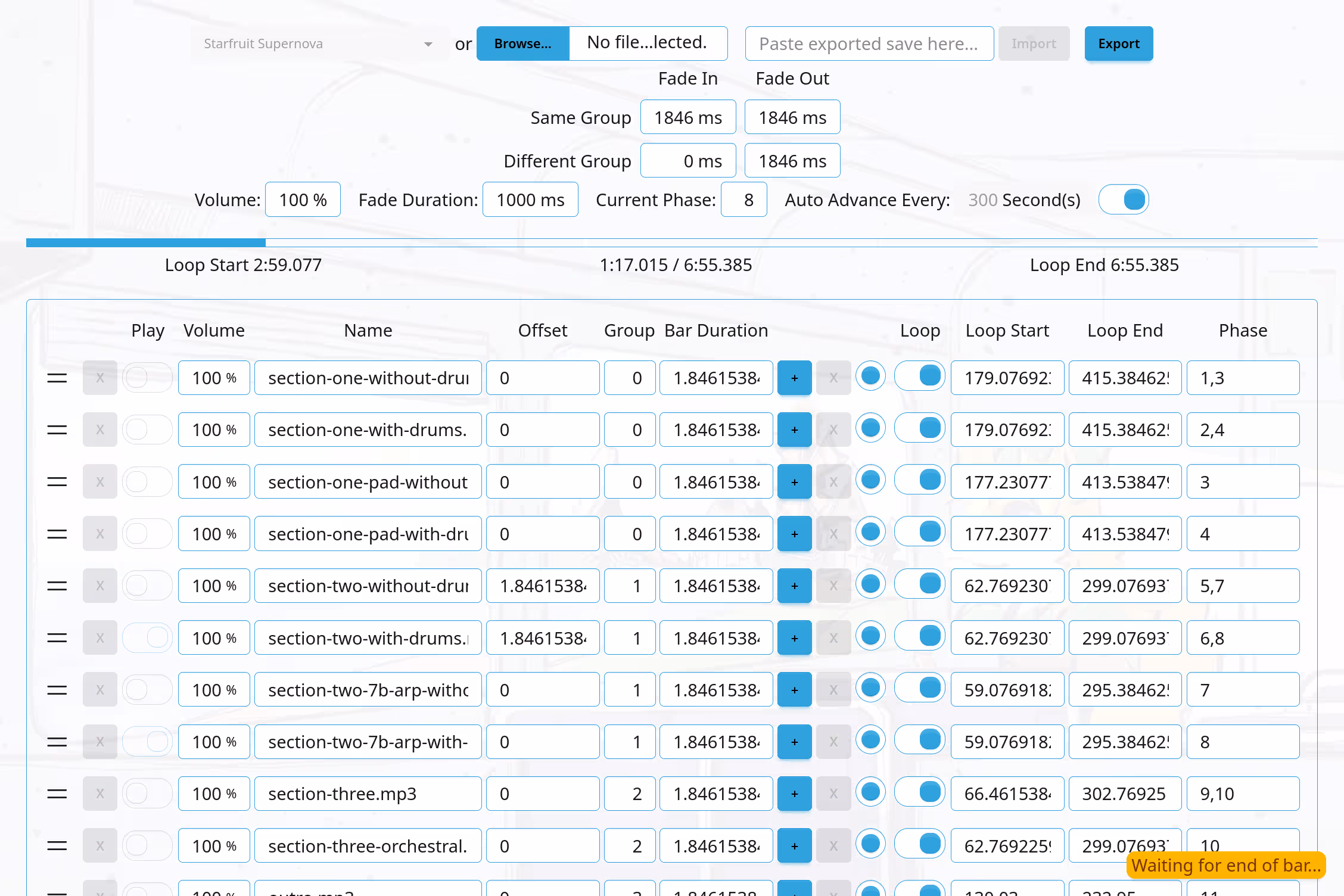The width and height of the screenshot is (1344, 896).
Task: Seek on the playback progress bar
Action: [x=672, y=242]
